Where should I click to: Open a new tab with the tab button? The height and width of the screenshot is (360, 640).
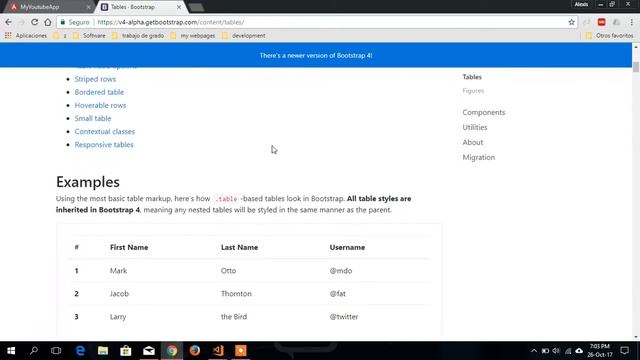point(196,7)
